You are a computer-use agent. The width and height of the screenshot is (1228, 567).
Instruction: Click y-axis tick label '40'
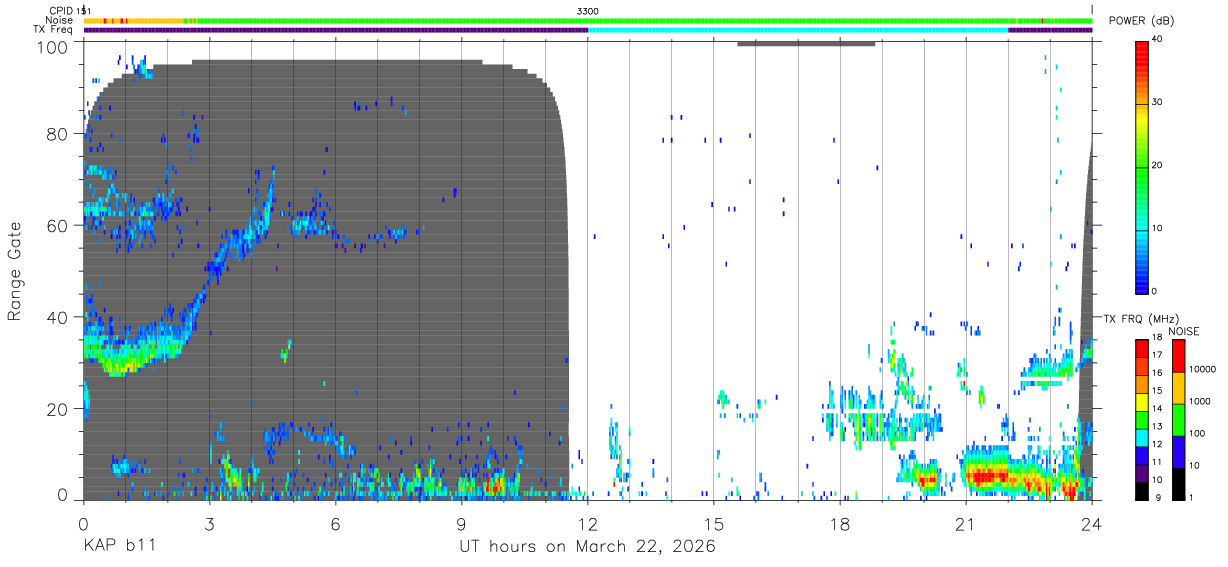click(59, 317)
